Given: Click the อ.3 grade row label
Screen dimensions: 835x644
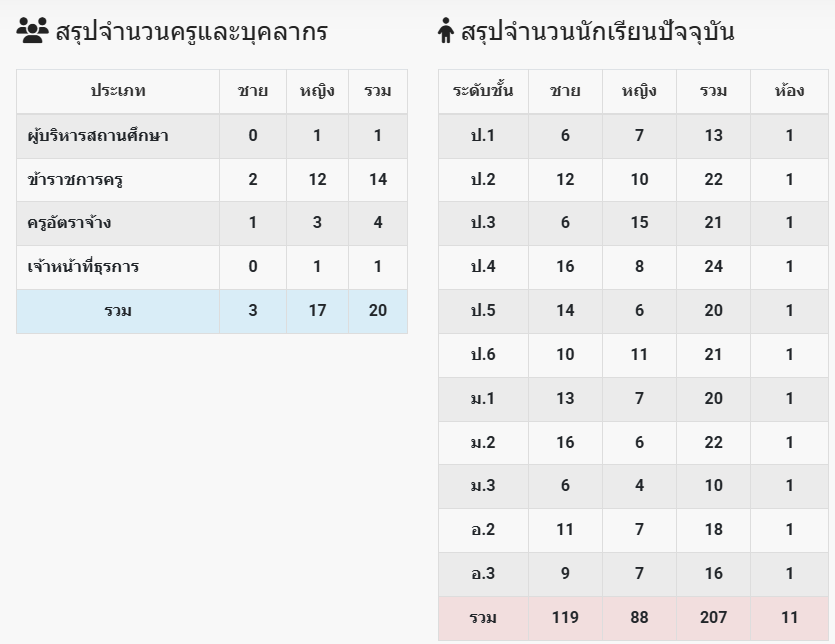Looking at the screenshot, I should (x=483, y=574).
